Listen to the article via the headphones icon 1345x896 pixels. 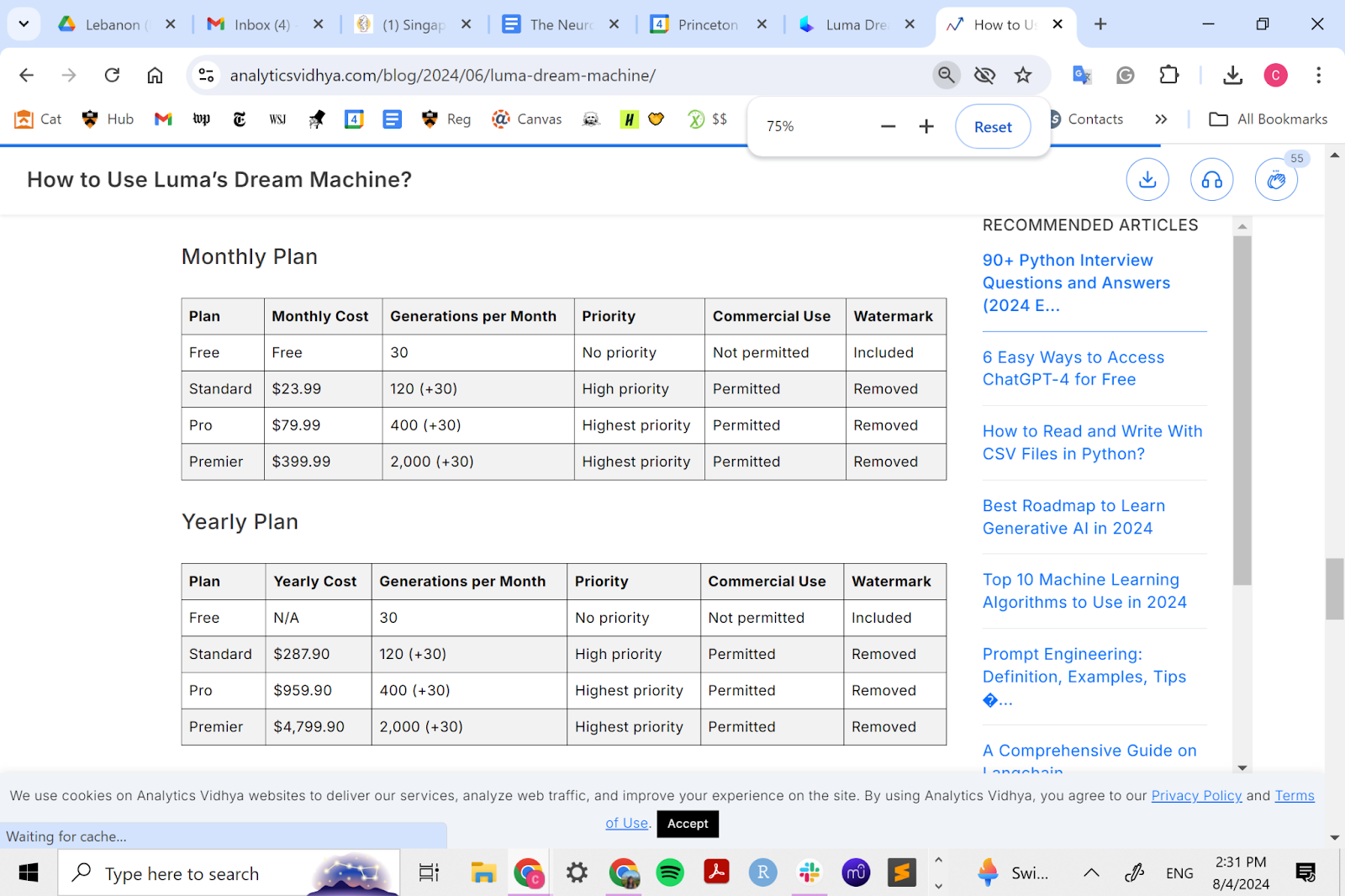click(x=1211, y=180)
